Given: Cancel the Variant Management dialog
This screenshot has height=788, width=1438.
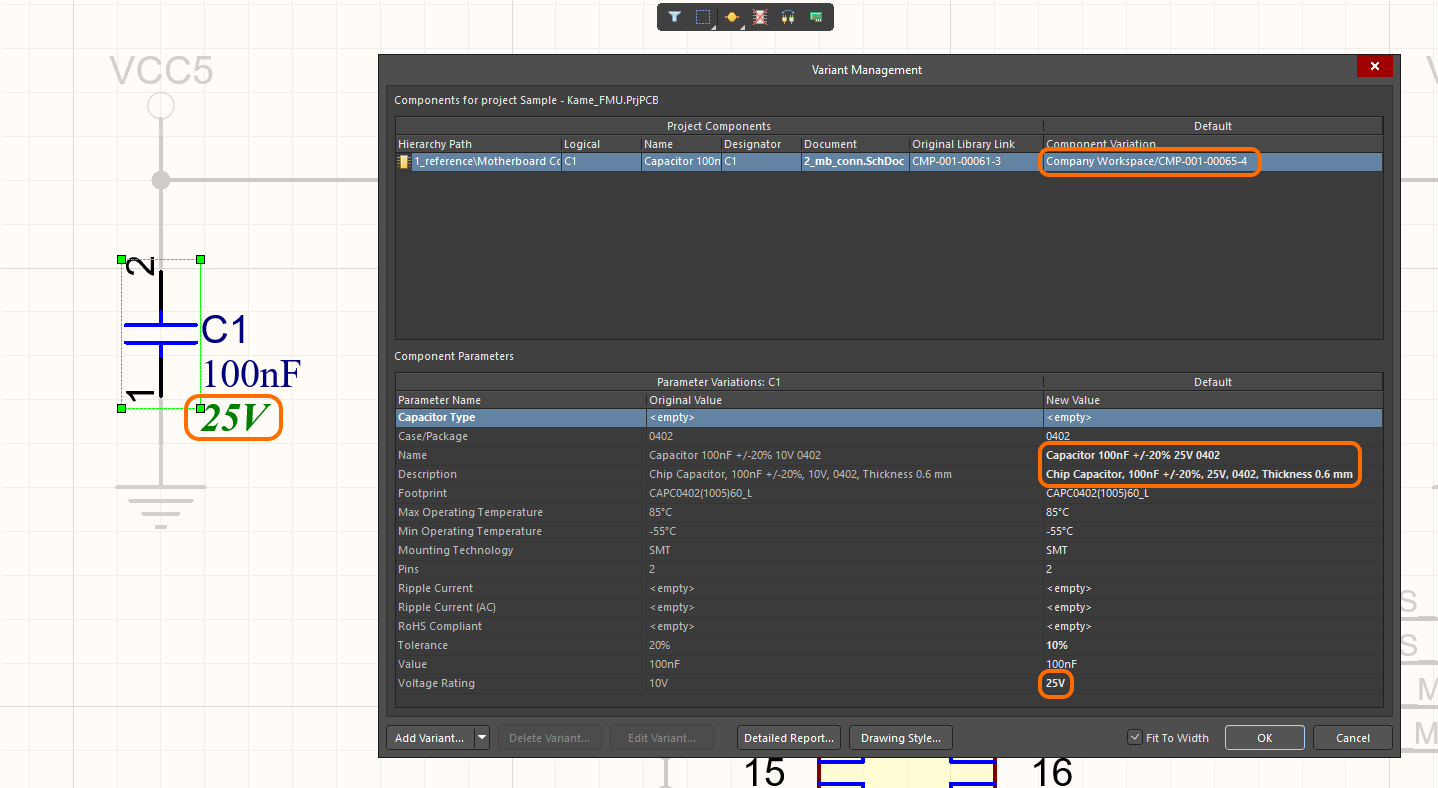Looking at the screenshot, I should (x=1352, y=738).
